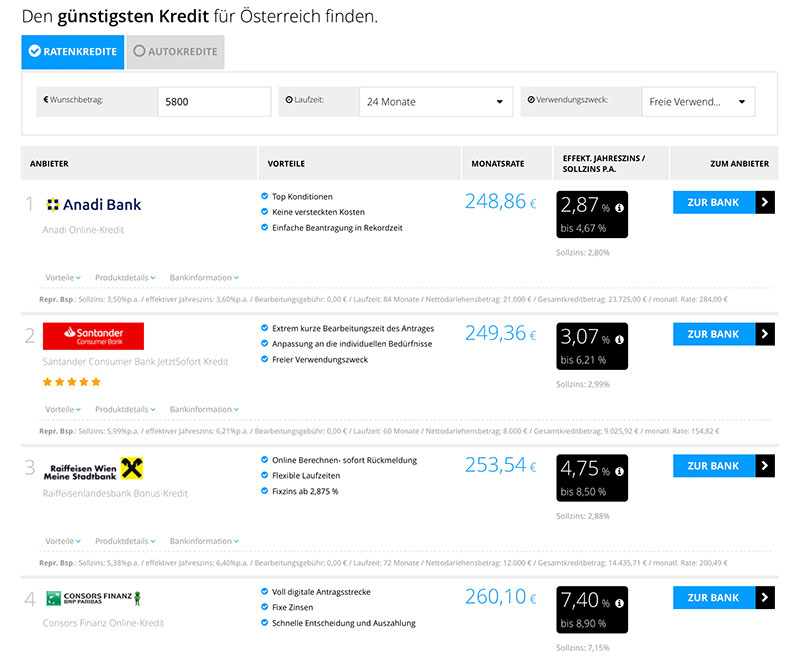800x666 pixels.
Task: Click Einfache Beantragung in Rekordzeit text
Action: coord(337,228)
